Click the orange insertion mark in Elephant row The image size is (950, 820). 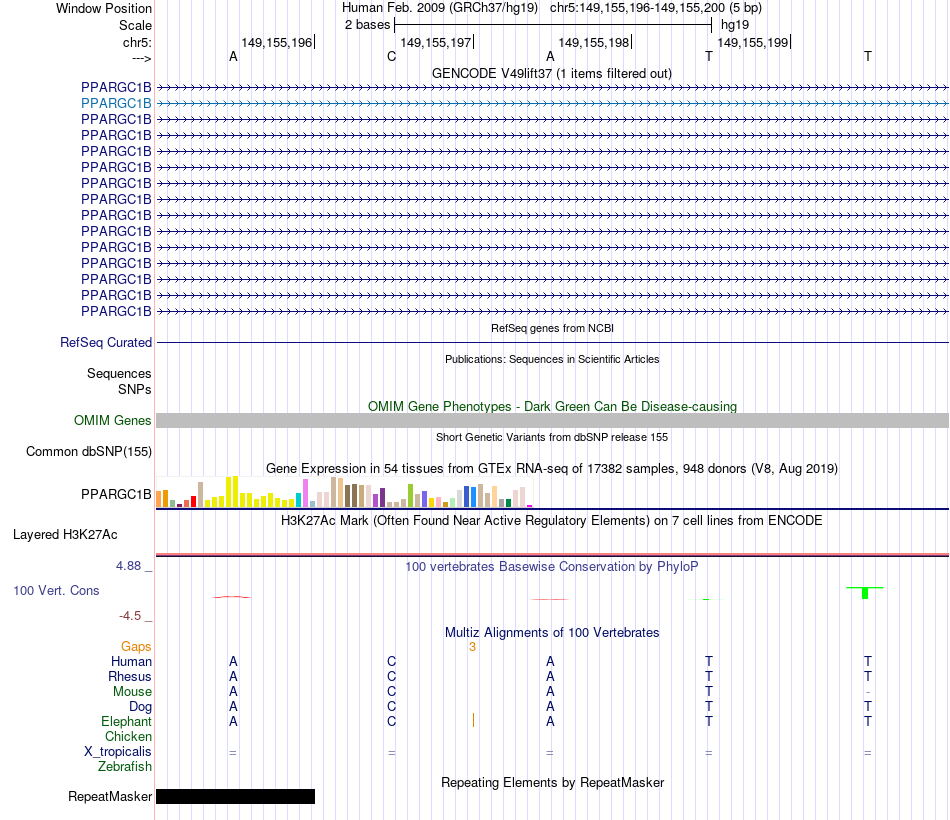click(473, 720)
